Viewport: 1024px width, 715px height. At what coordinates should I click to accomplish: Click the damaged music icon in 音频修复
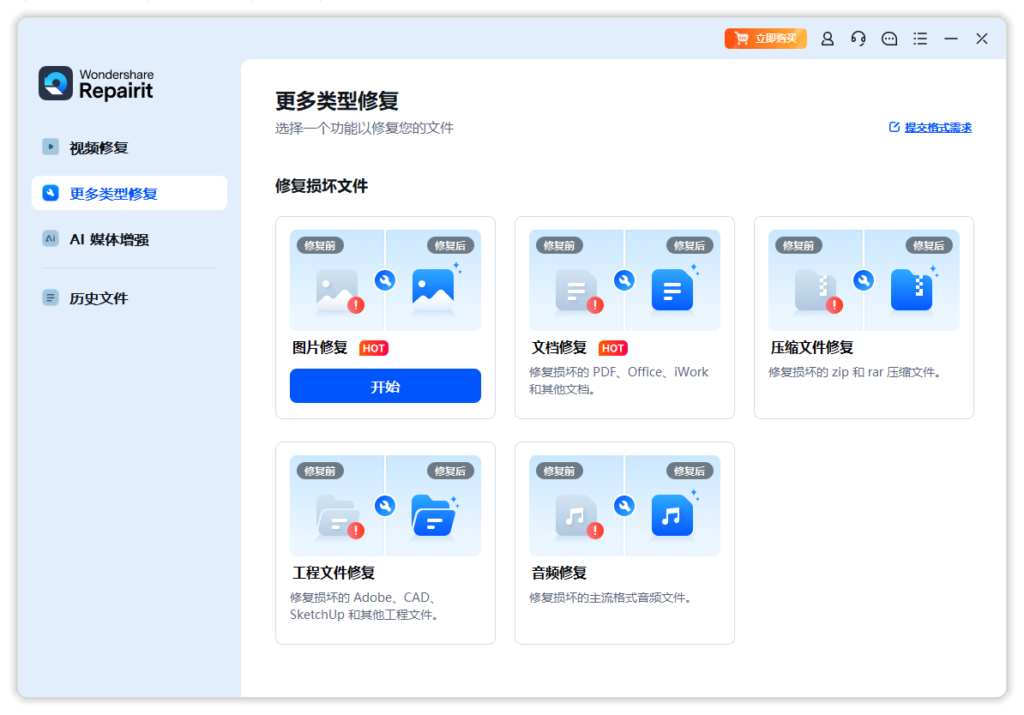click(579, 516)
